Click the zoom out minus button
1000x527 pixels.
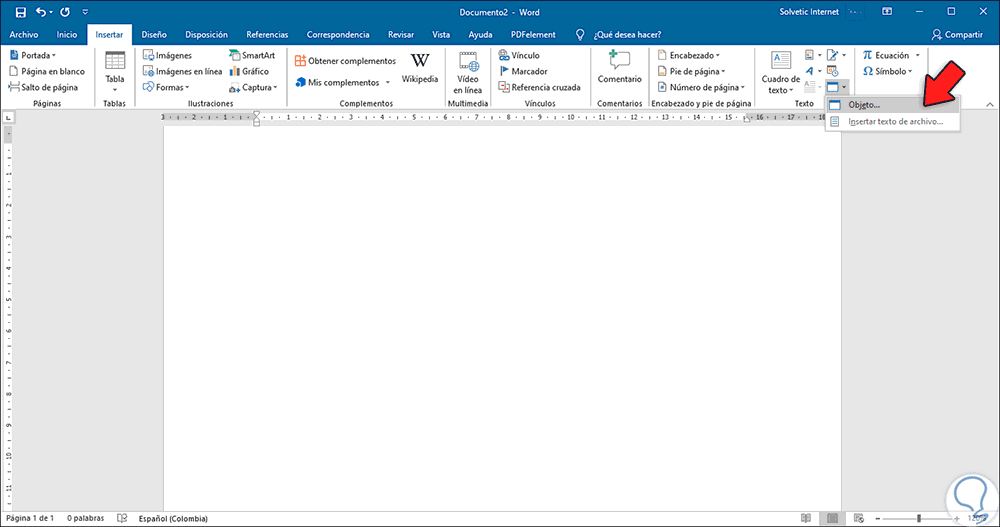[878, 519]
